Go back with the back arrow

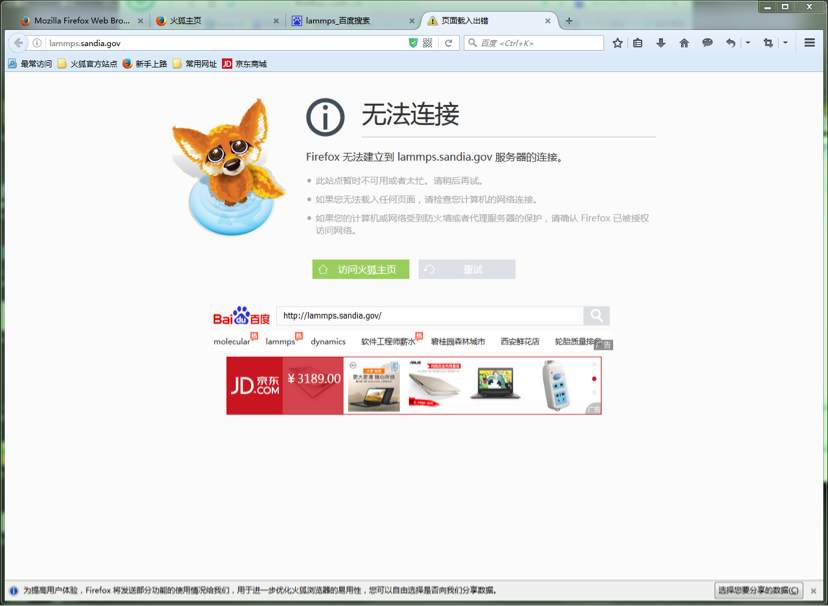(x=18, y=43)
